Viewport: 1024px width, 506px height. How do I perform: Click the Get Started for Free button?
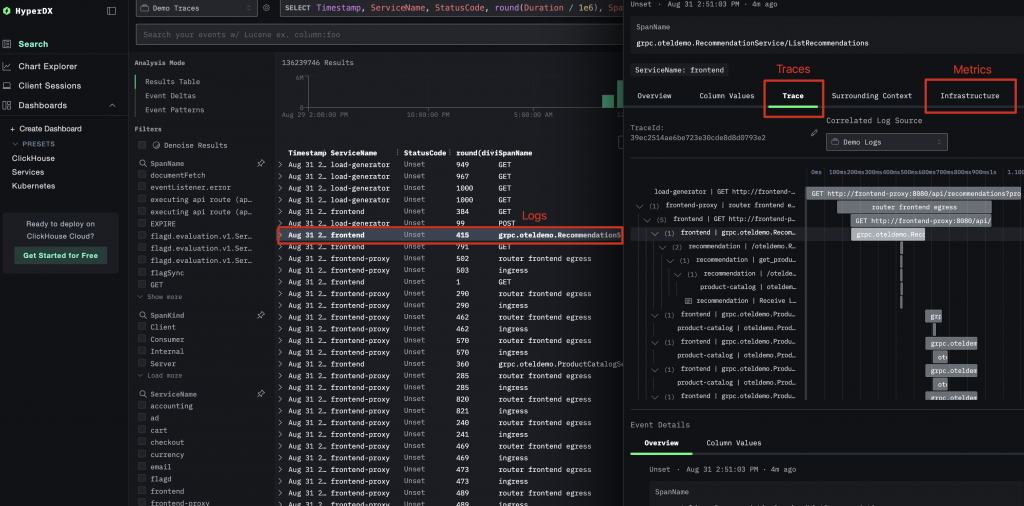point(61,255)
